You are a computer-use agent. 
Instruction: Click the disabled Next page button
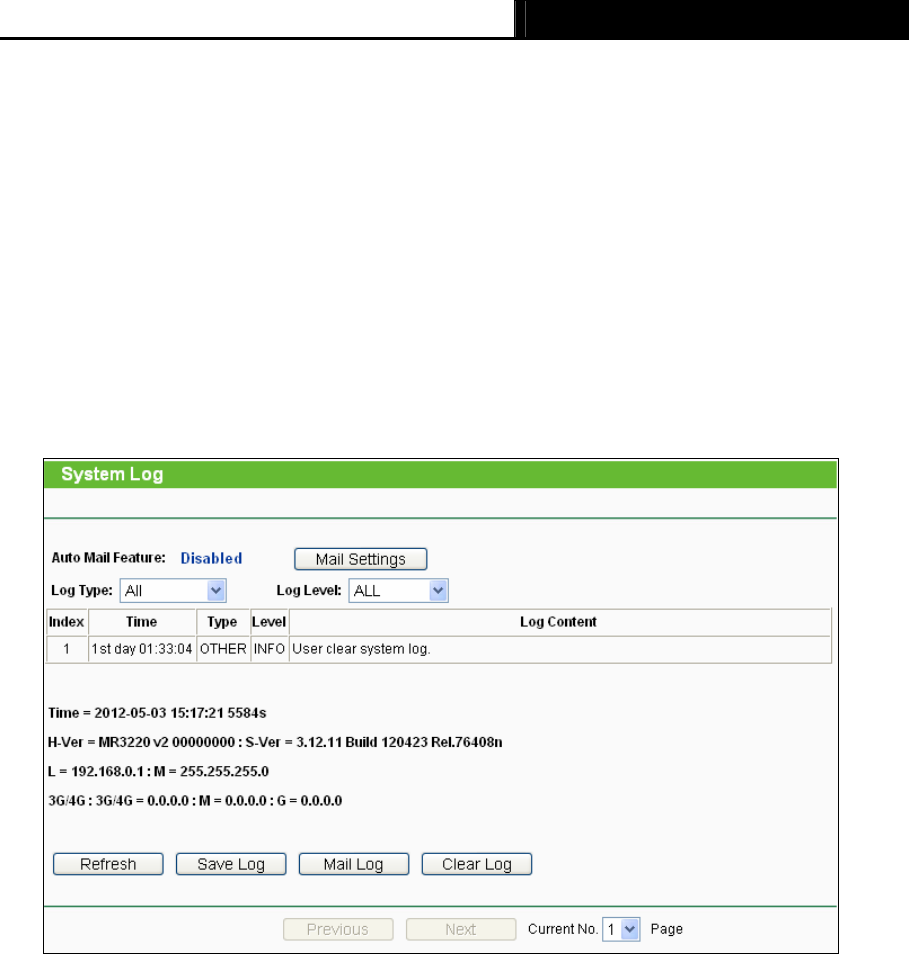[461, 929]
